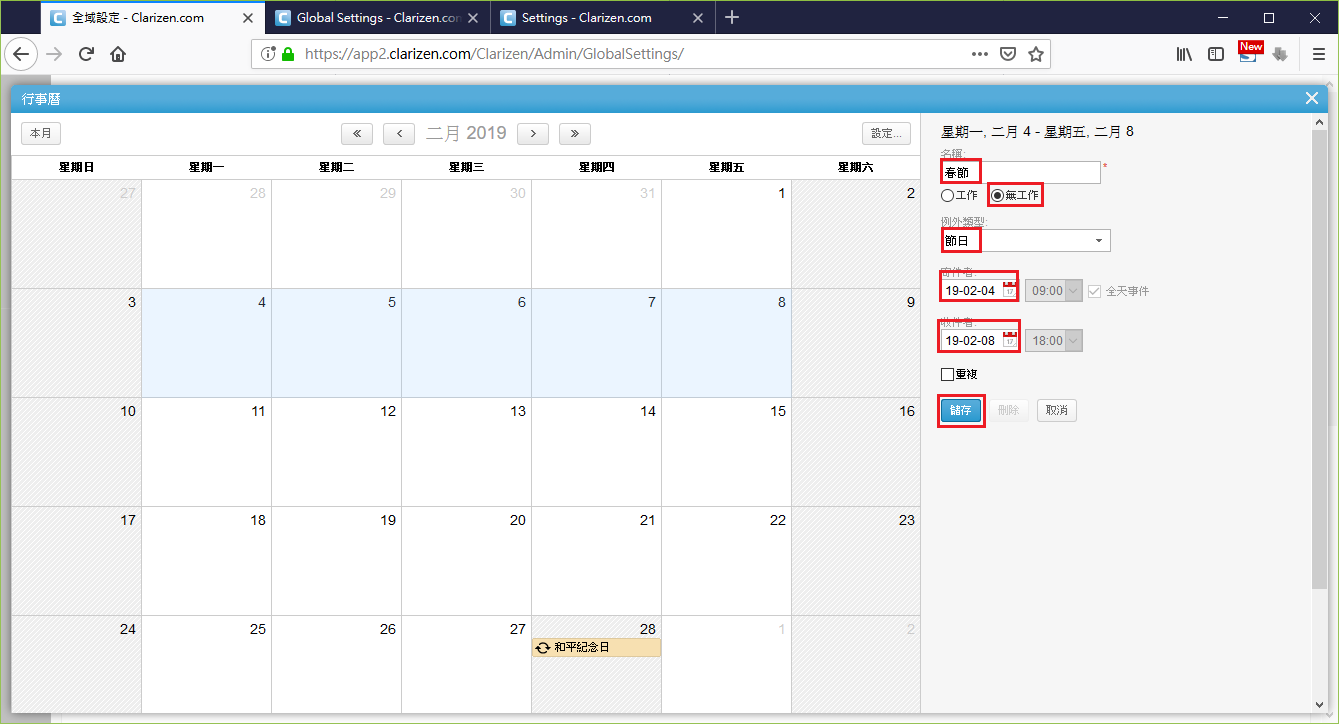This screenshot has width=1339, height=724.
Task: Select calendar day 10
Action: pos(76,452)
